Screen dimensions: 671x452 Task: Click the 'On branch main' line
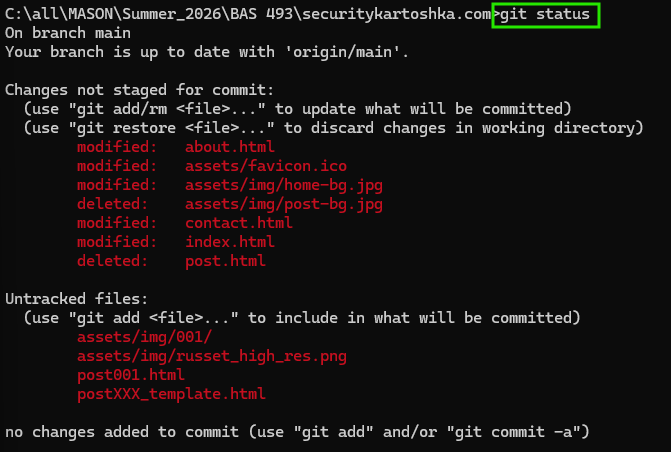68,33
